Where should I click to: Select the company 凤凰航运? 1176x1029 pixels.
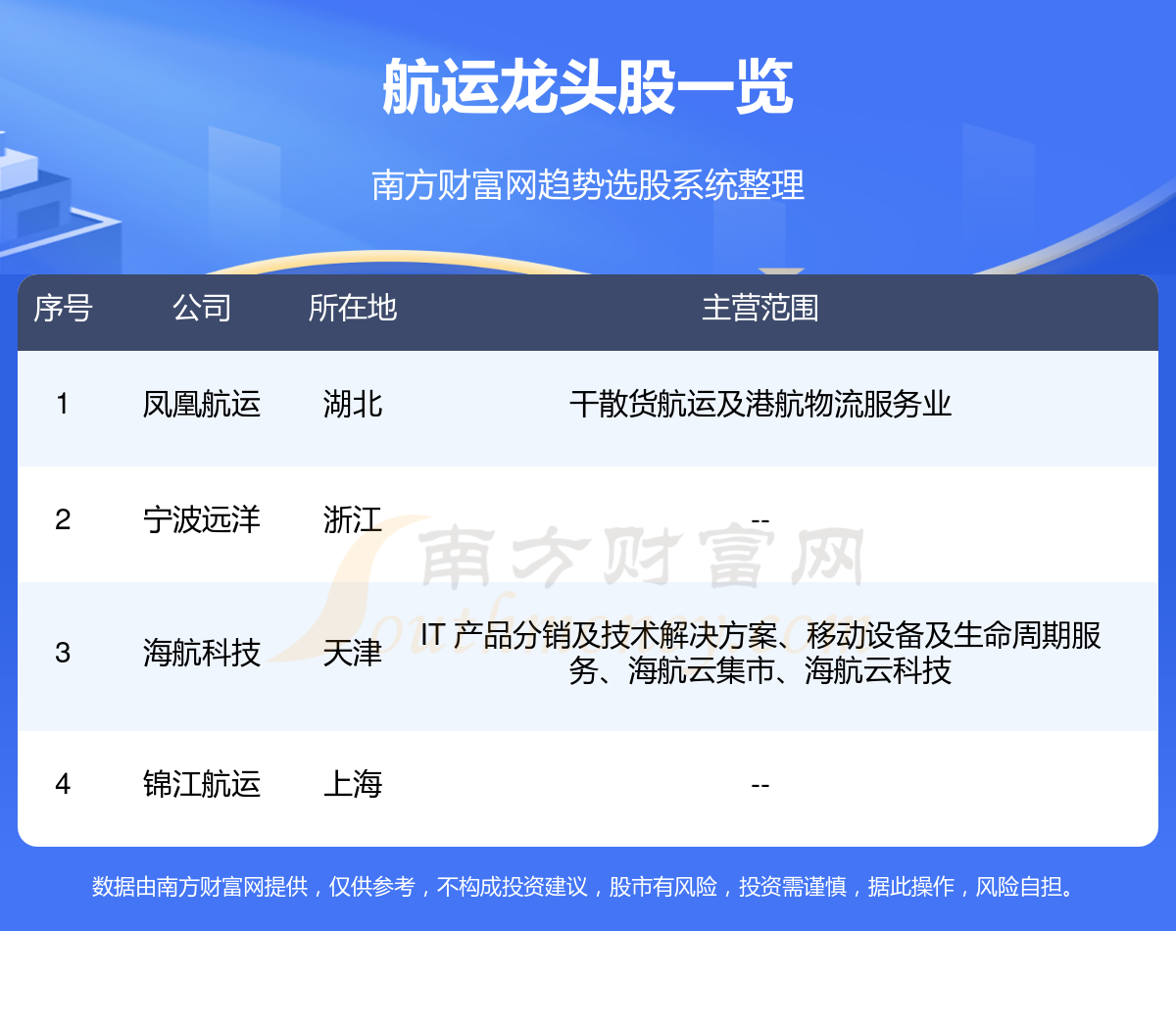202,404
